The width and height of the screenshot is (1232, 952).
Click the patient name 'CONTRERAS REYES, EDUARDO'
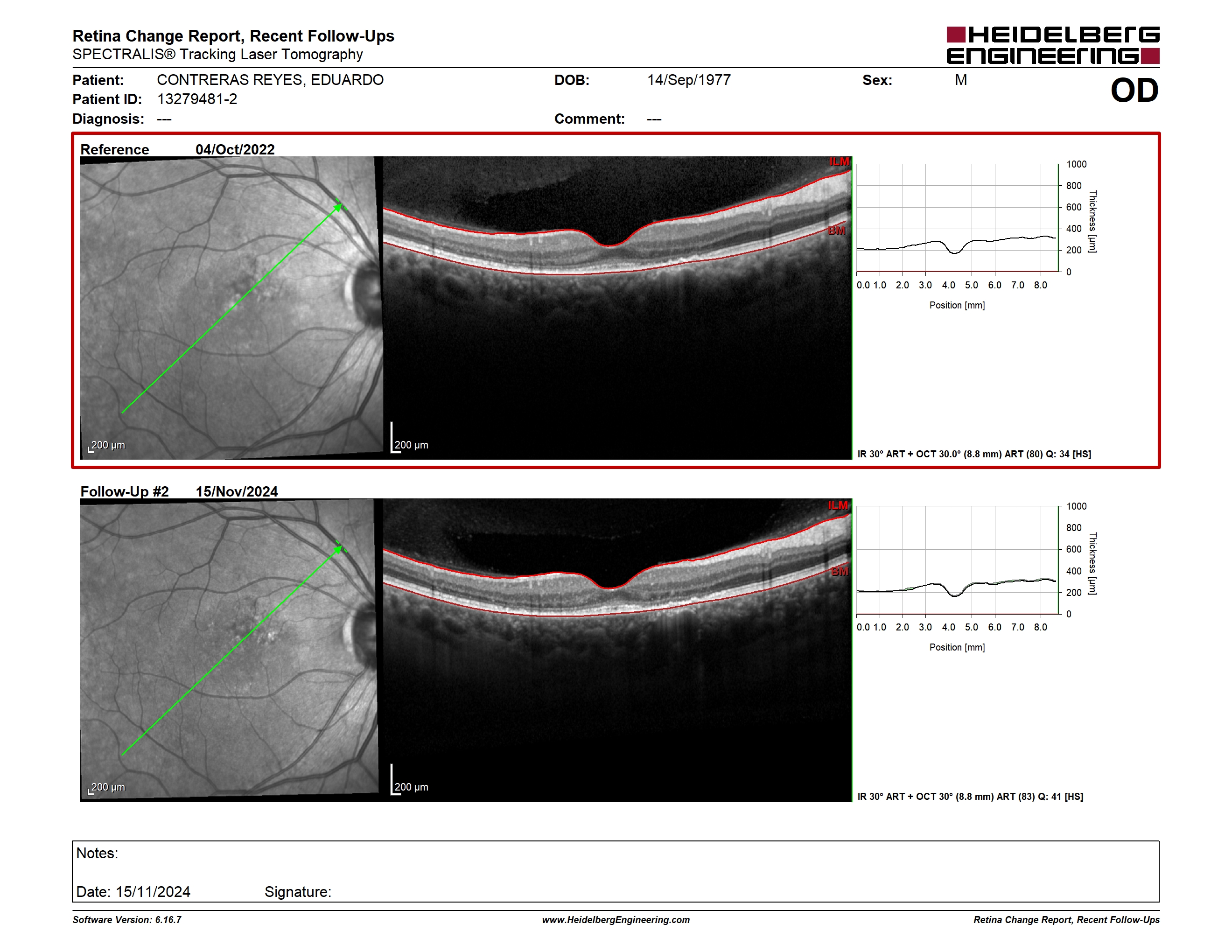[270, 80]
